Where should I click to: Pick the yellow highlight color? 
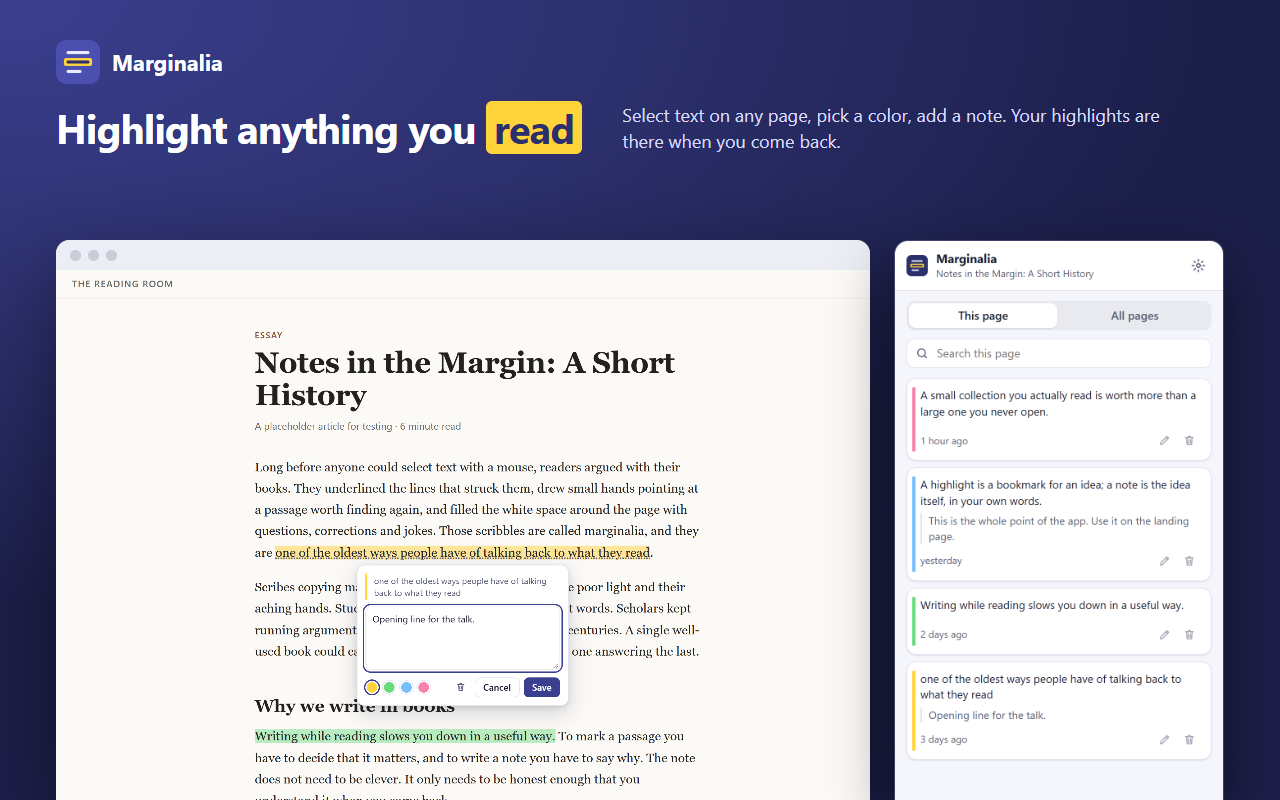tap(372, 687)
